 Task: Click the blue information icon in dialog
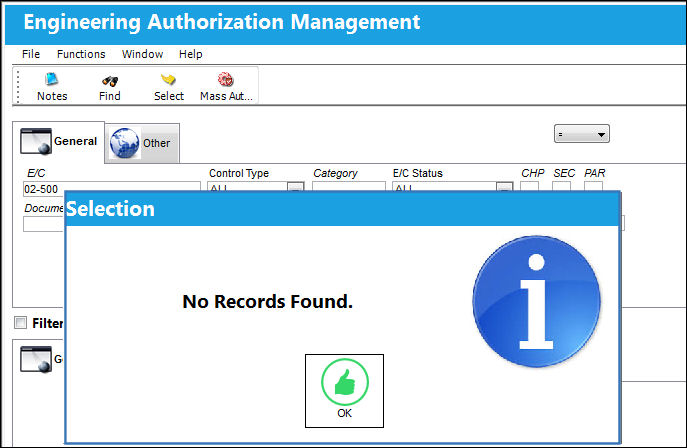pyautogui.click(x=536, y=301)
